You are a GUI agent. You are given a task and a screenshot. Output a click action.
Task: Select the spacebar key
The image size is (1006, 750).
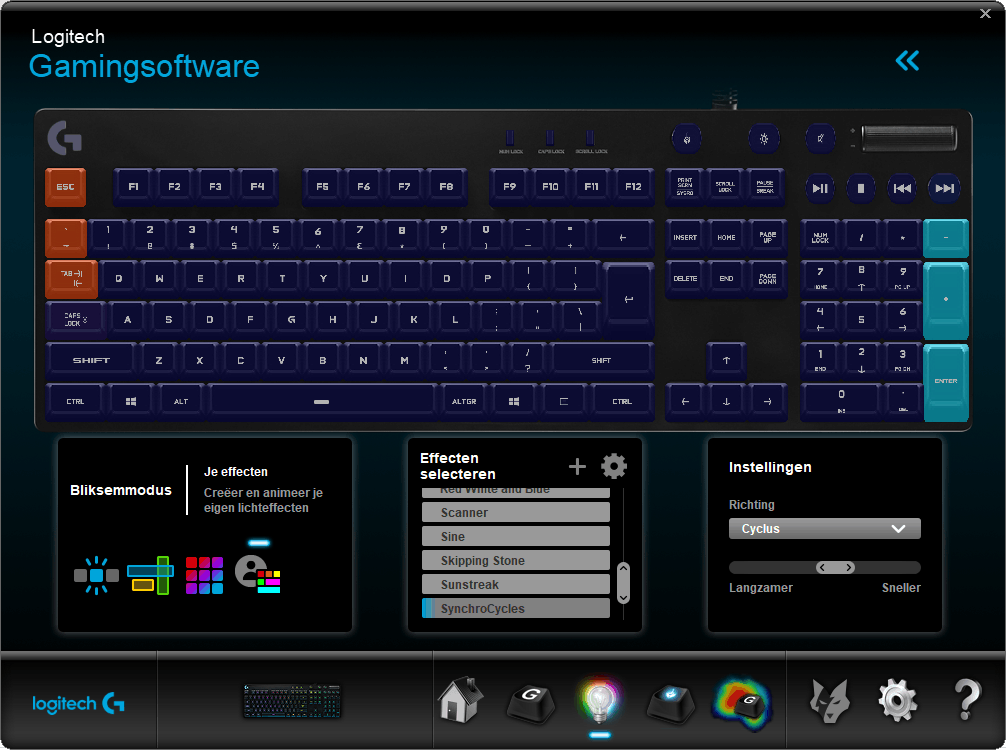322,402
